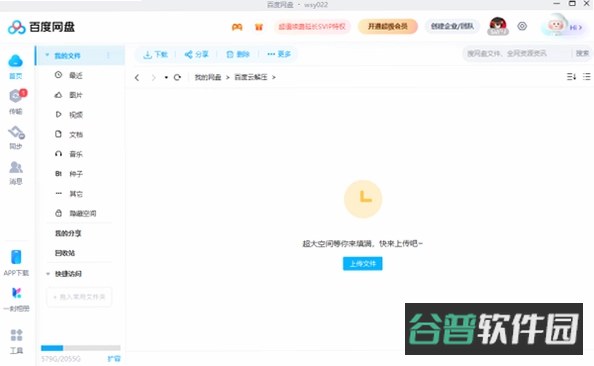The height and width of the screenshot is (366, 594).
Task: Go forward with the right arrow
Action: pos(153,78)
